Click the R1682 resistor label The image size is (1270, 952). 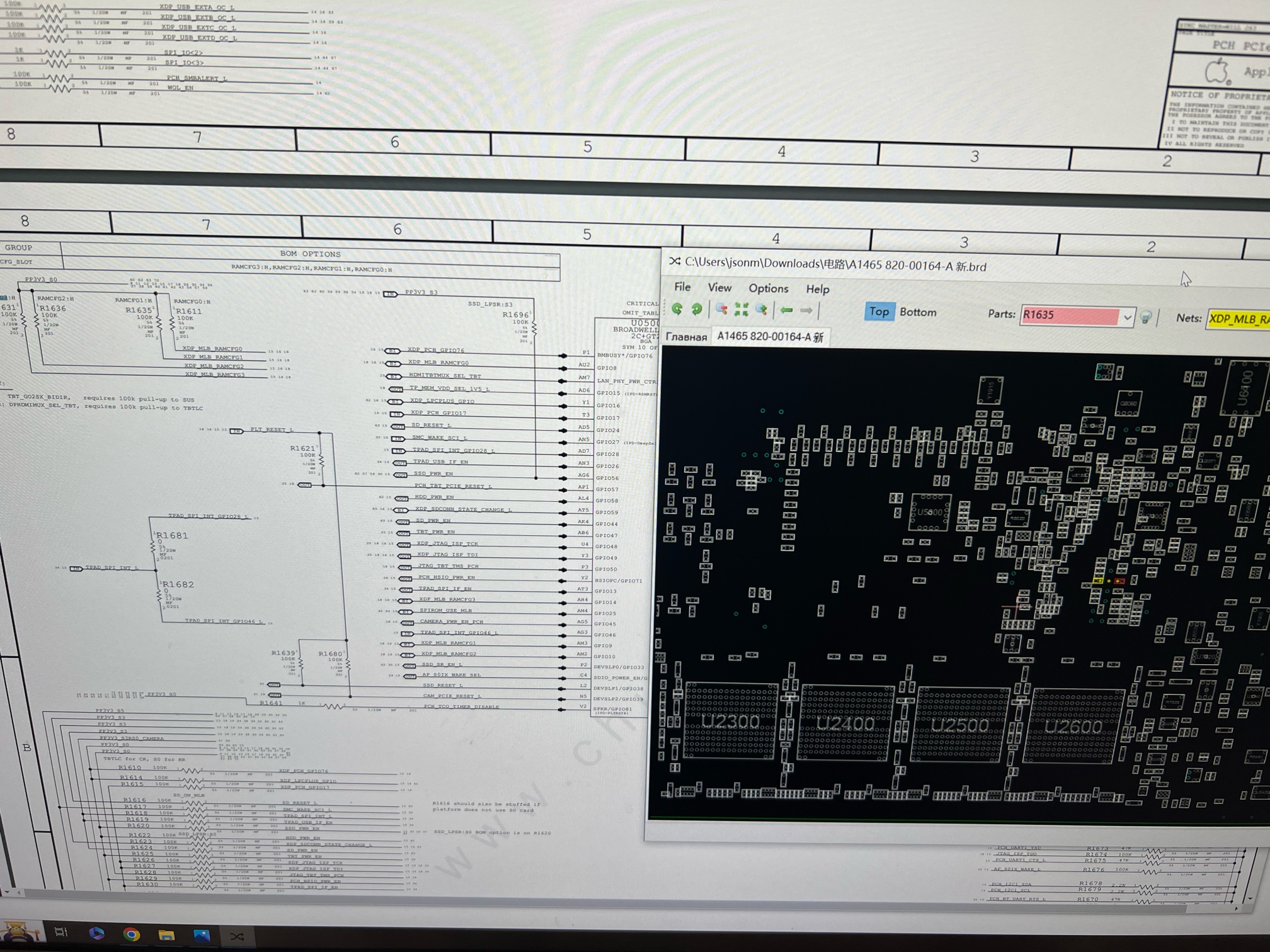click(178, 584)
